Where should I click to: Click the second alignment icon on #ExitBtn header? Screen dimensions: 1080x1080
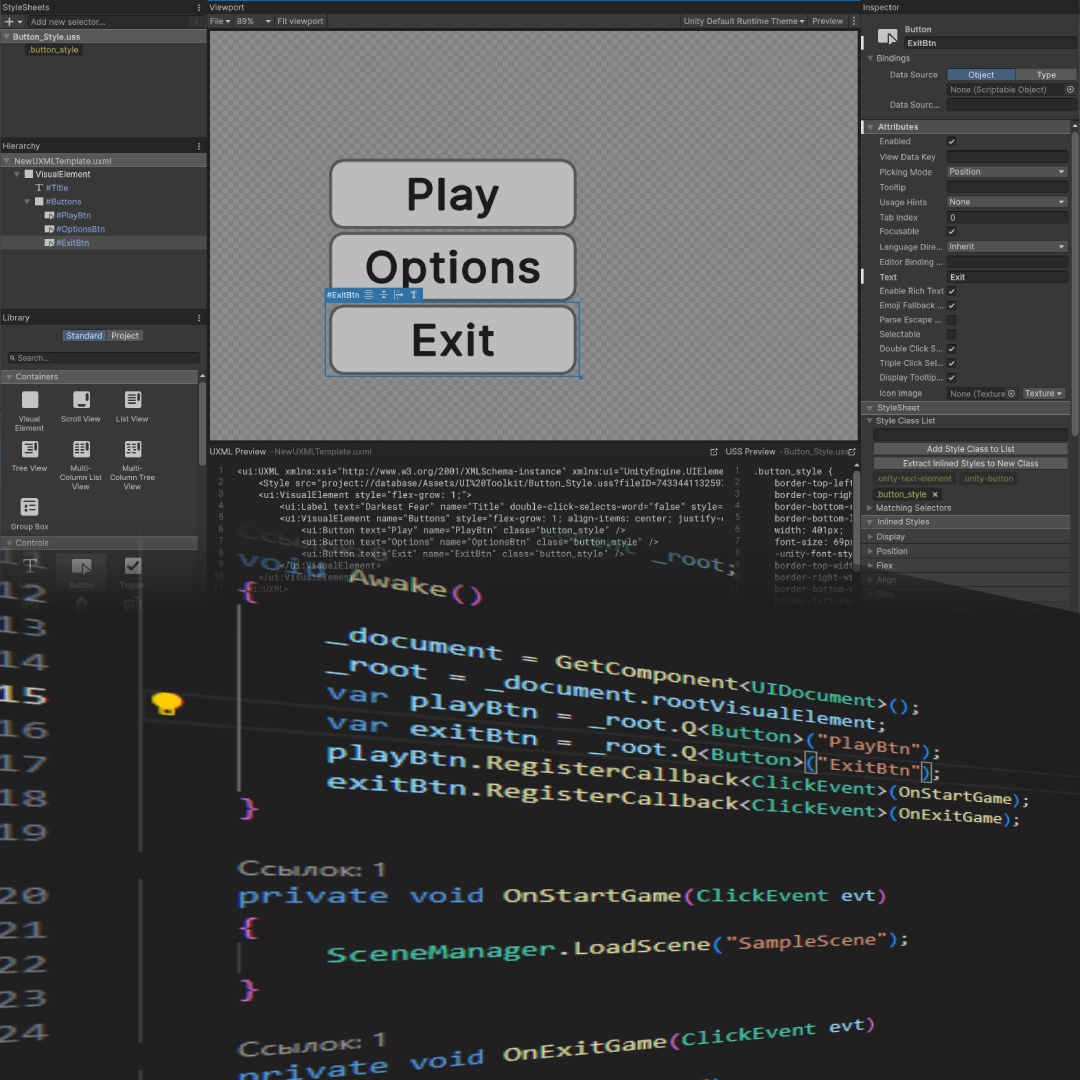tap(384, 295)
